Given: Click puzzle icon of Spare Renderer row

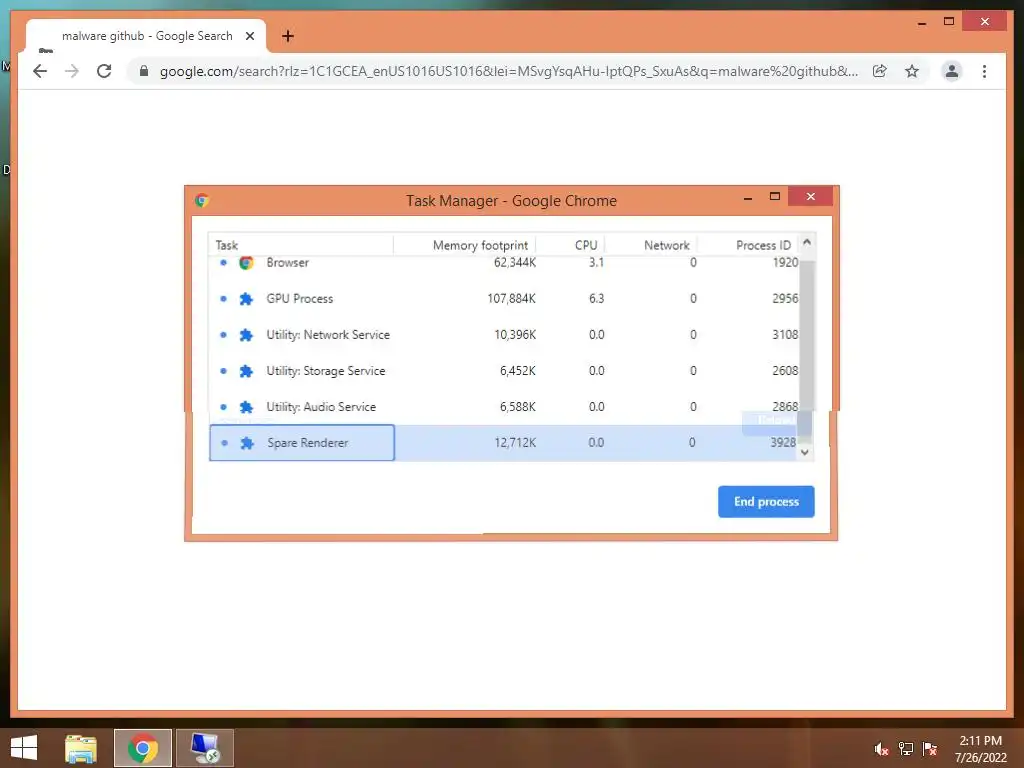Looking at the screenshot, I should click(x=247, y=443).
